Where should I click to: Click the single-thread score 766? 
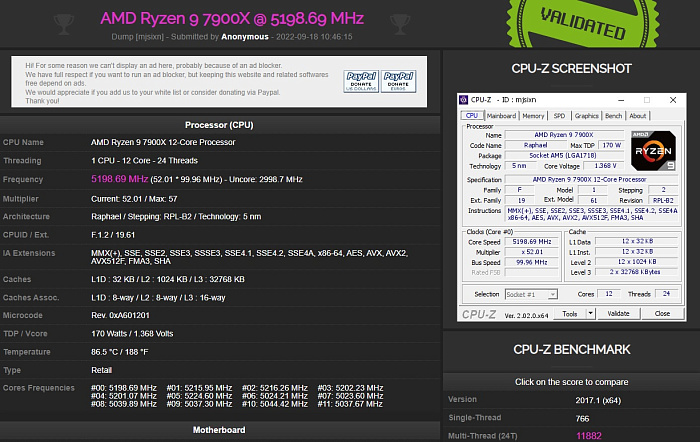[582, 418]
